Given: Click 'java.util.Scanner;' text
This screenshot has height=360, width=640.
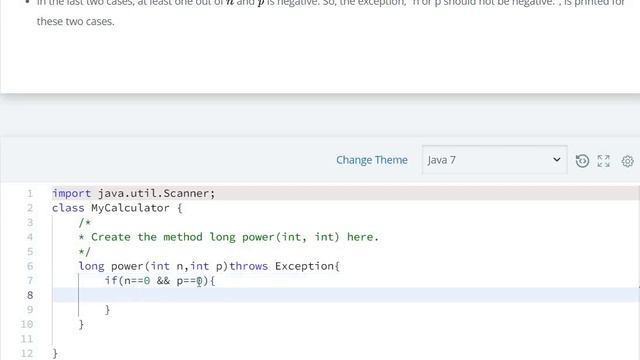Looking at the screenshot, I should [x=156, y=193].
